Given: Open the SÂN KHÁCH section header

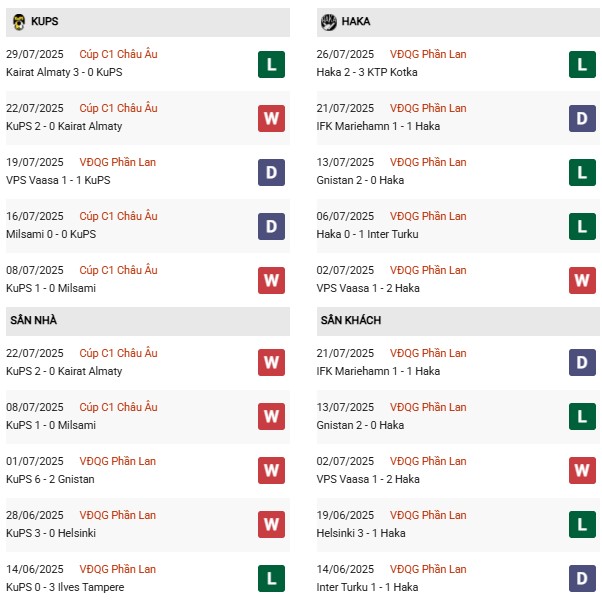Looking at the screenshot, I should click(350, 320).
